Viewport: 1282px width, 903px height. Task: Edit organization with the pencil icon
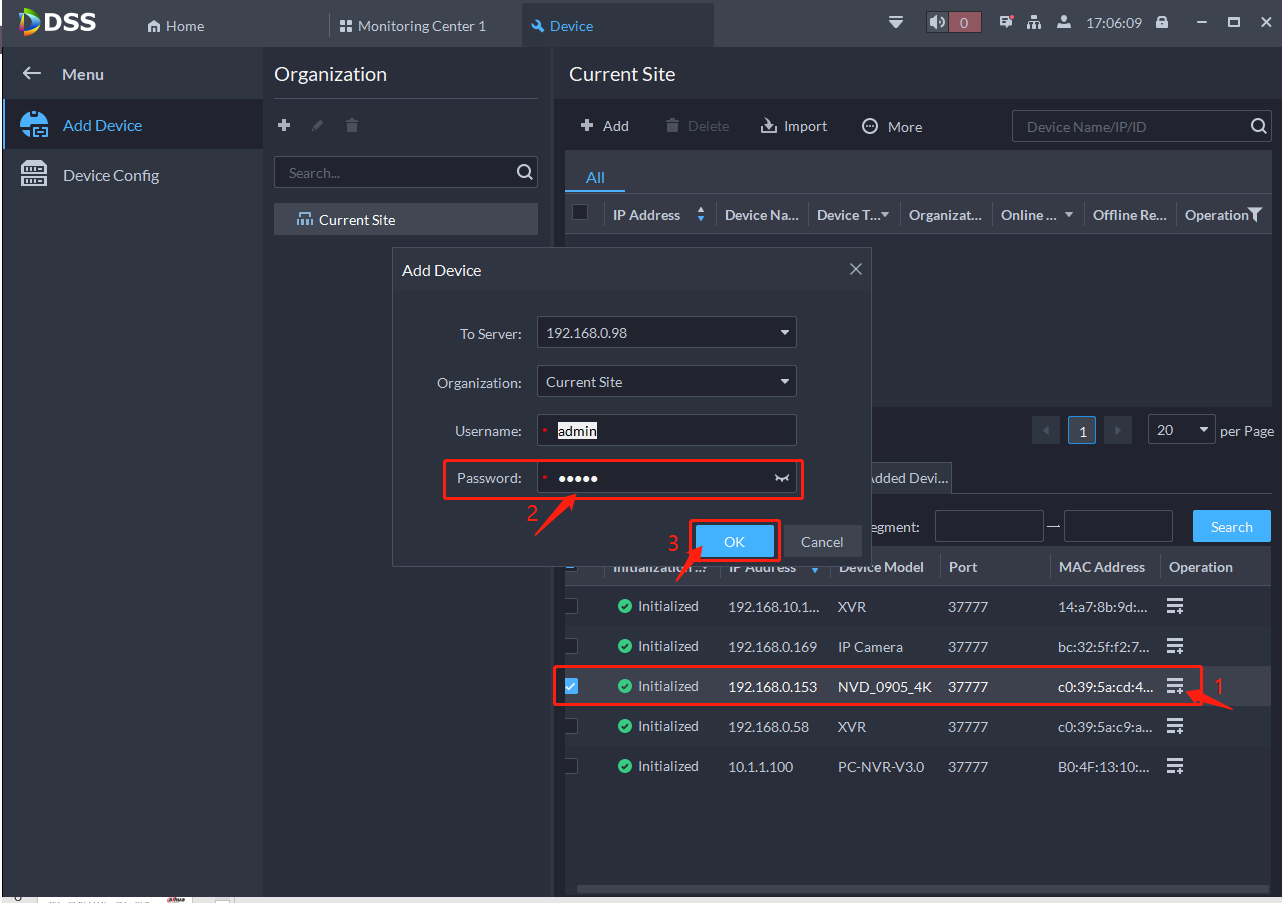tap(318, 125)
